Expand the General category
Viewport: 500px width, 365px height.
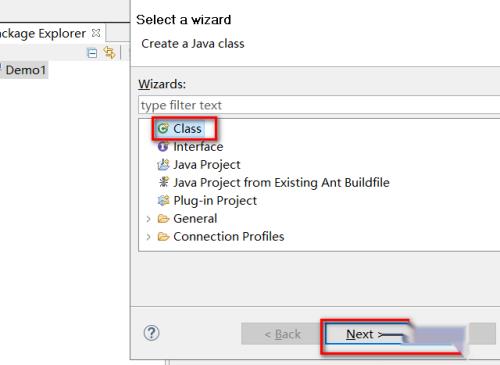[148, 219]
